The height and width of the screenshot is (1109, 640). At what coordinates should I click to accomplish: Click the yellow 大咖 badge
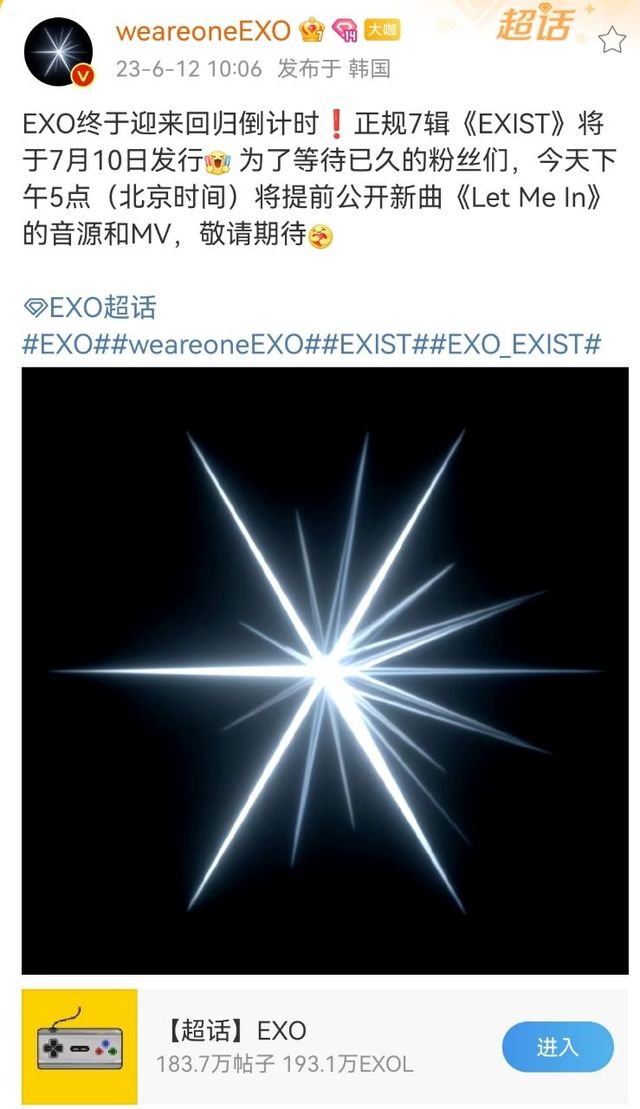click(x=382, y=30)
